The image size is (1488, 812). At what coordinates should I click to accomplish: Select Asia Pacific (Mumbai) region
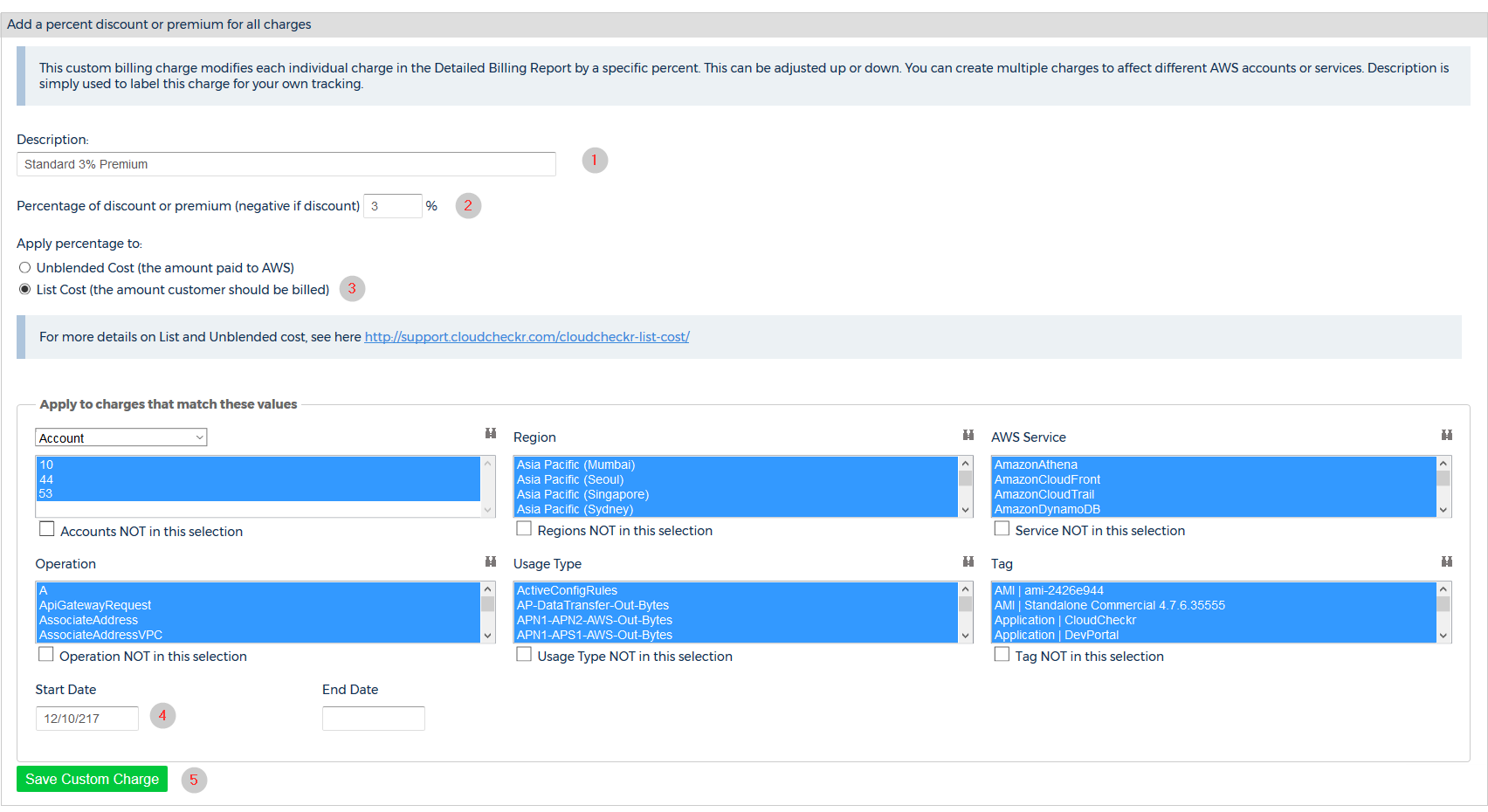click(x=736, y=464)
